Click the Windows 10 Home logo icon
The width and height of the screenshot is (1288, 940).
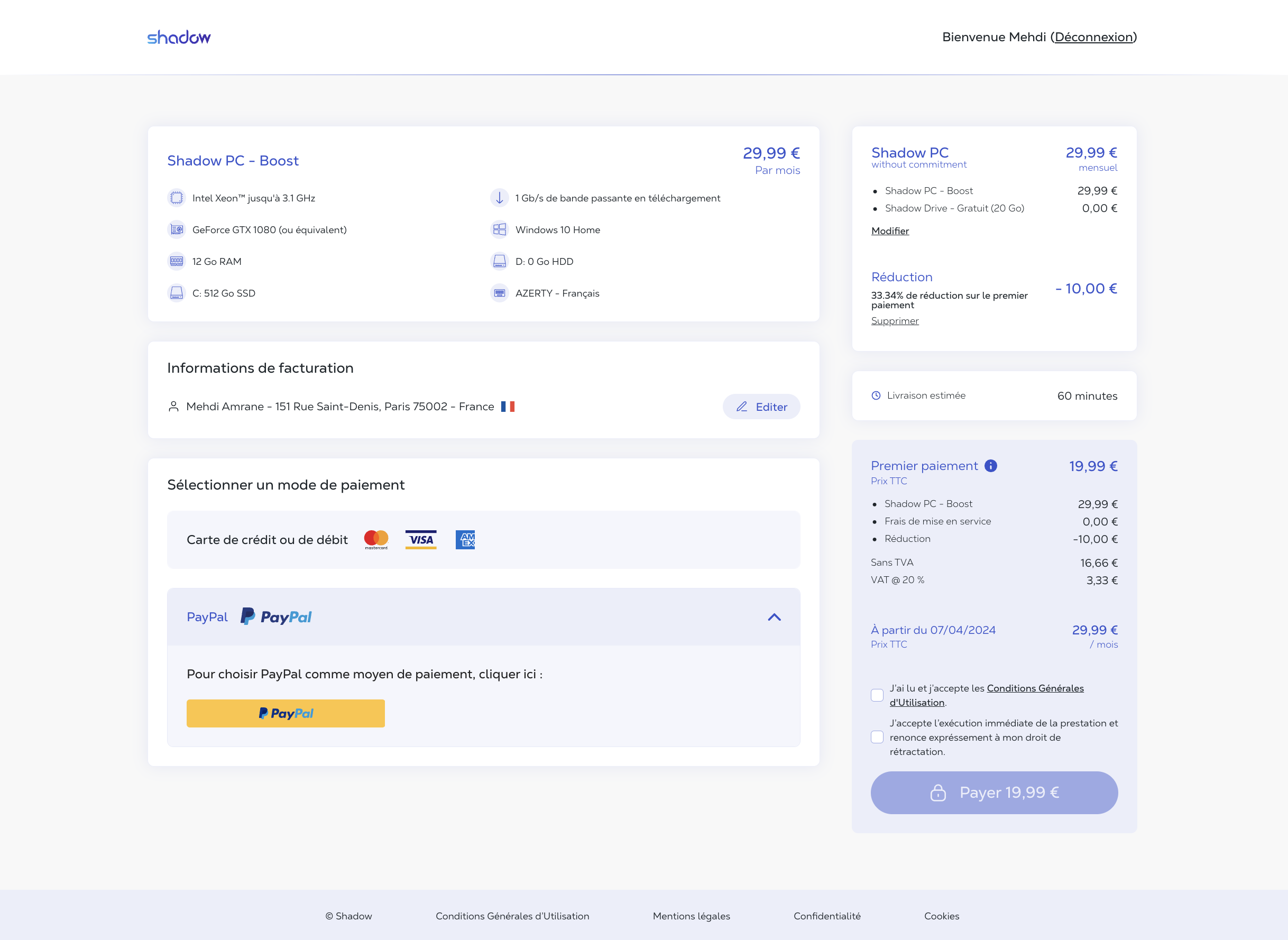(500, 230)
